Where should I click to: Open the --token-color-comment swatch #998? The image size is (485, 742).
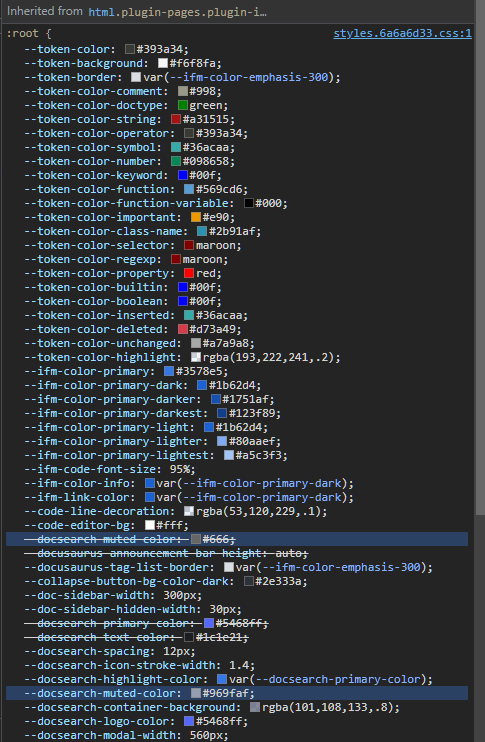click(x=183, y=91)
